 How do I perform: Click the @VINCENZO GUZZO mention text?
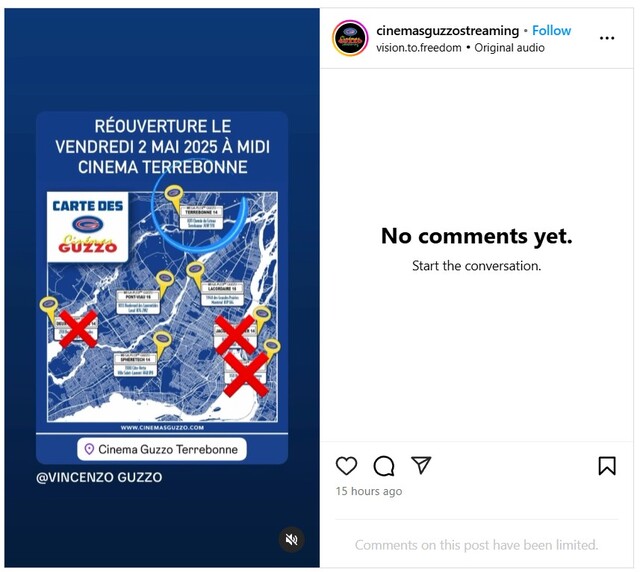click(x=99, y=477)
